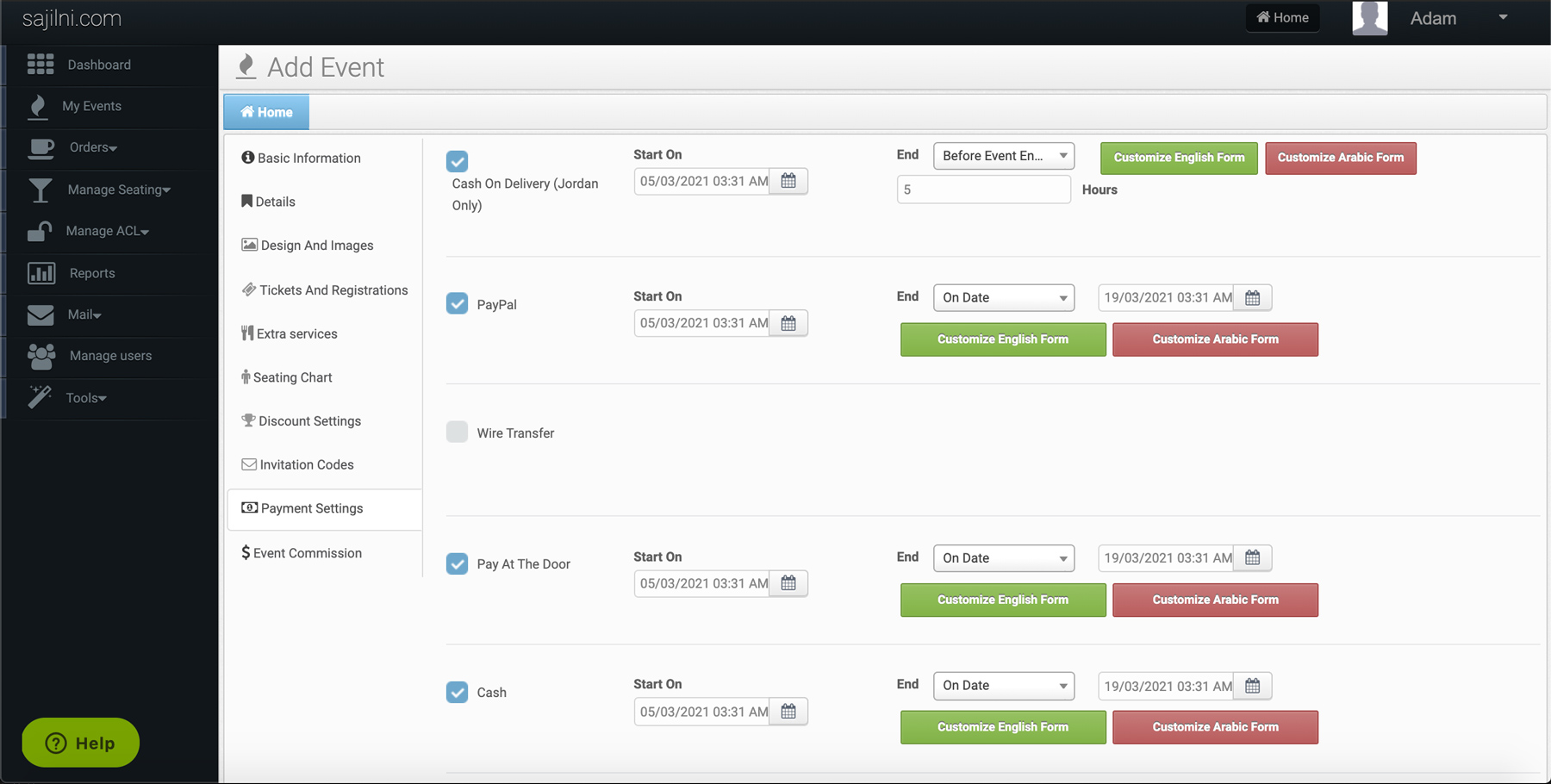1551x784 pixels.
Task: Click the Orders cup icon
Action: [x=40, y=148]
